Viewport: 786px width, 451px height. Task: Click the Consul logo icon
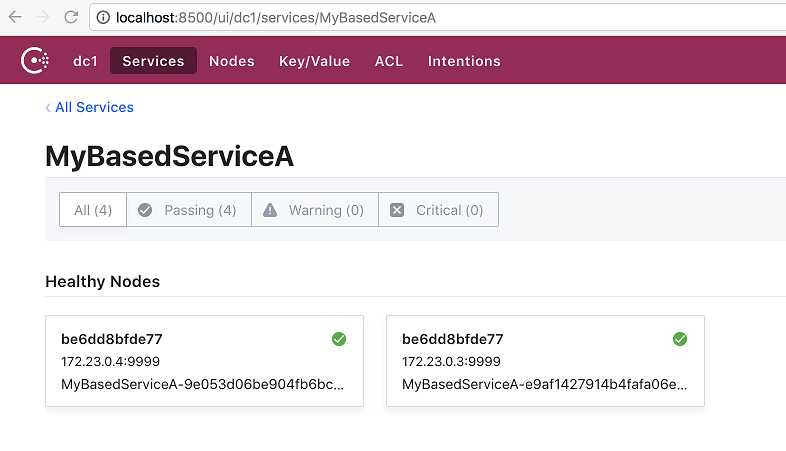click(35, 61)
